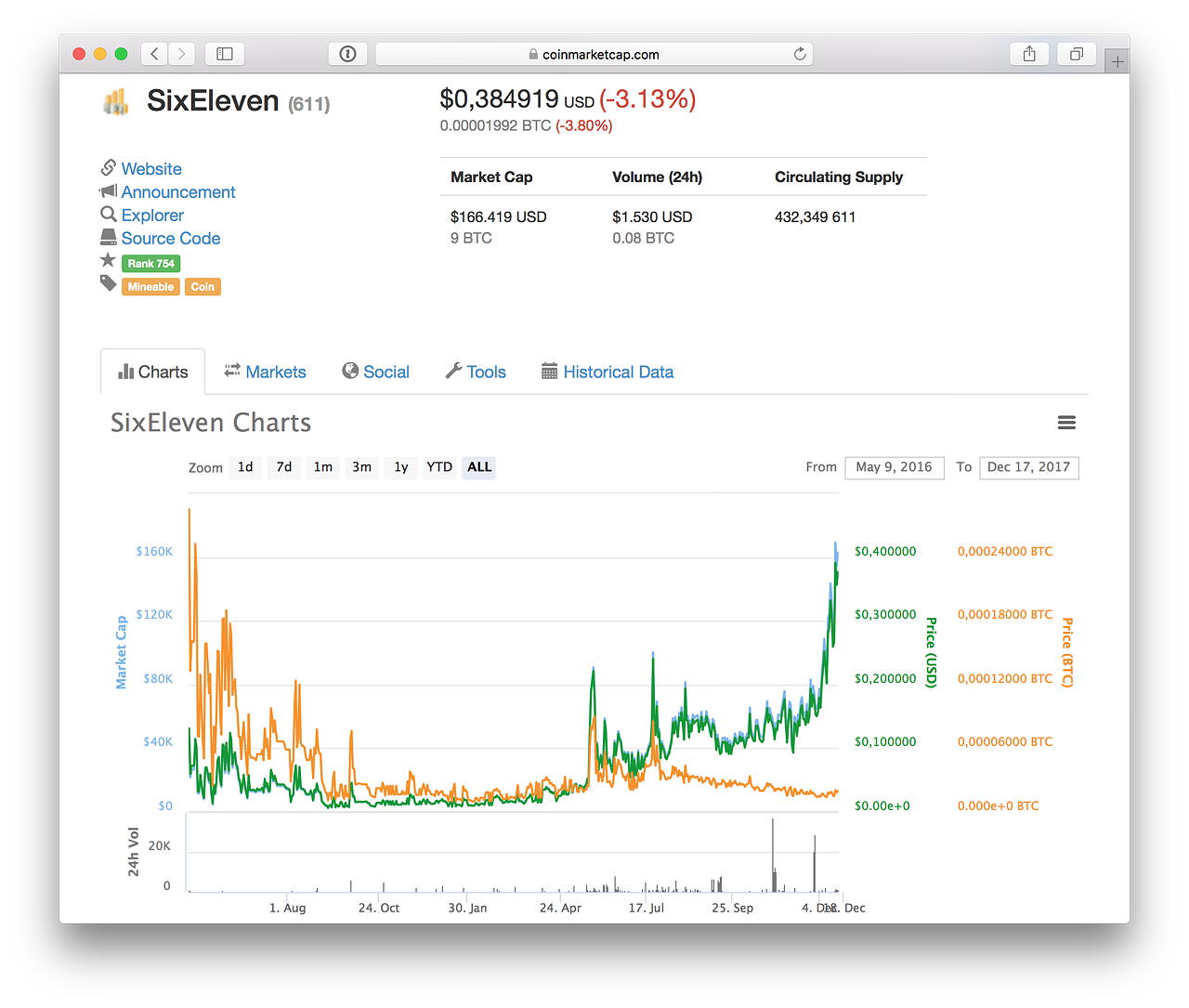Show all tabs overview in Safari
The image size is (1189, 1008).
coord(1077,54)
